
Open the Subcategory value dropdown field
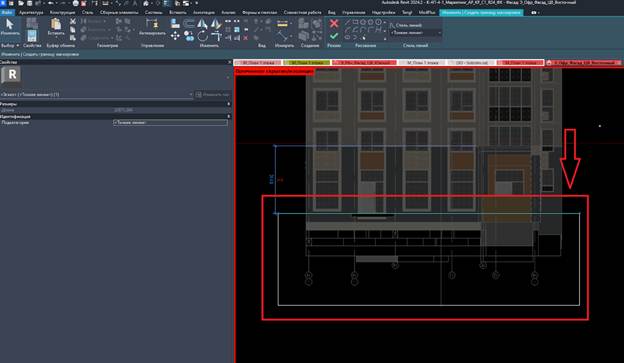tap(170, 123)
